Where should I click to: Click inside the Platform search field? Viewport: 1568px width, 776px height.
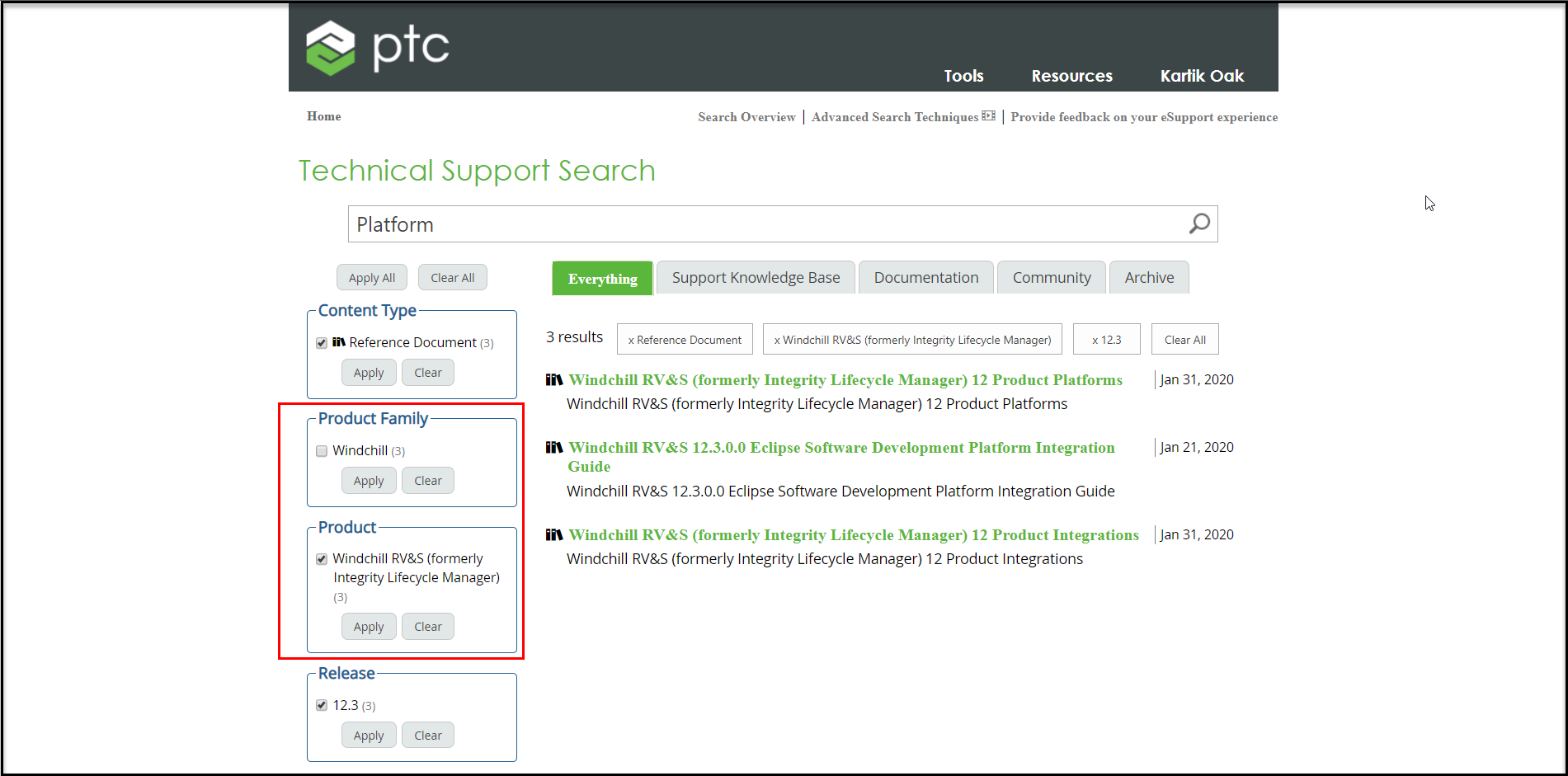[x=742, y=223]
